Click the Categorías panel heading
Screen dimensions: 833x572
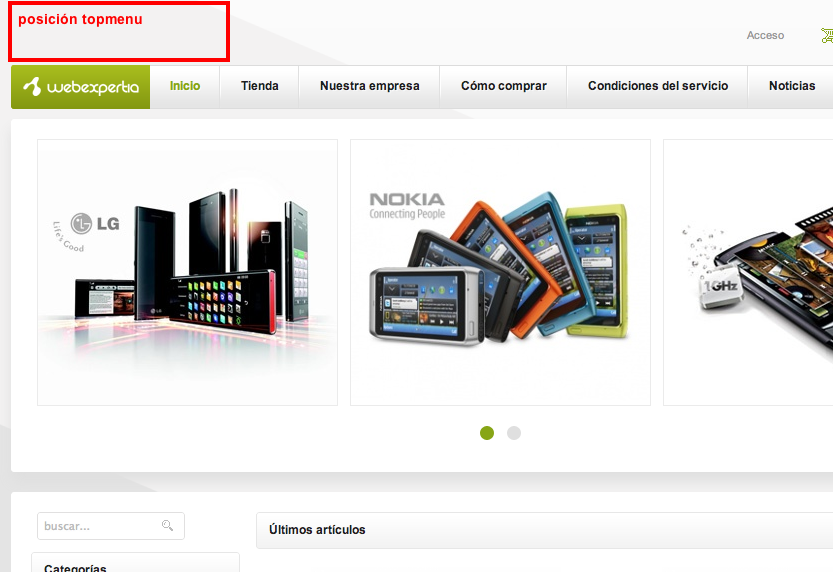coord(75,568)
